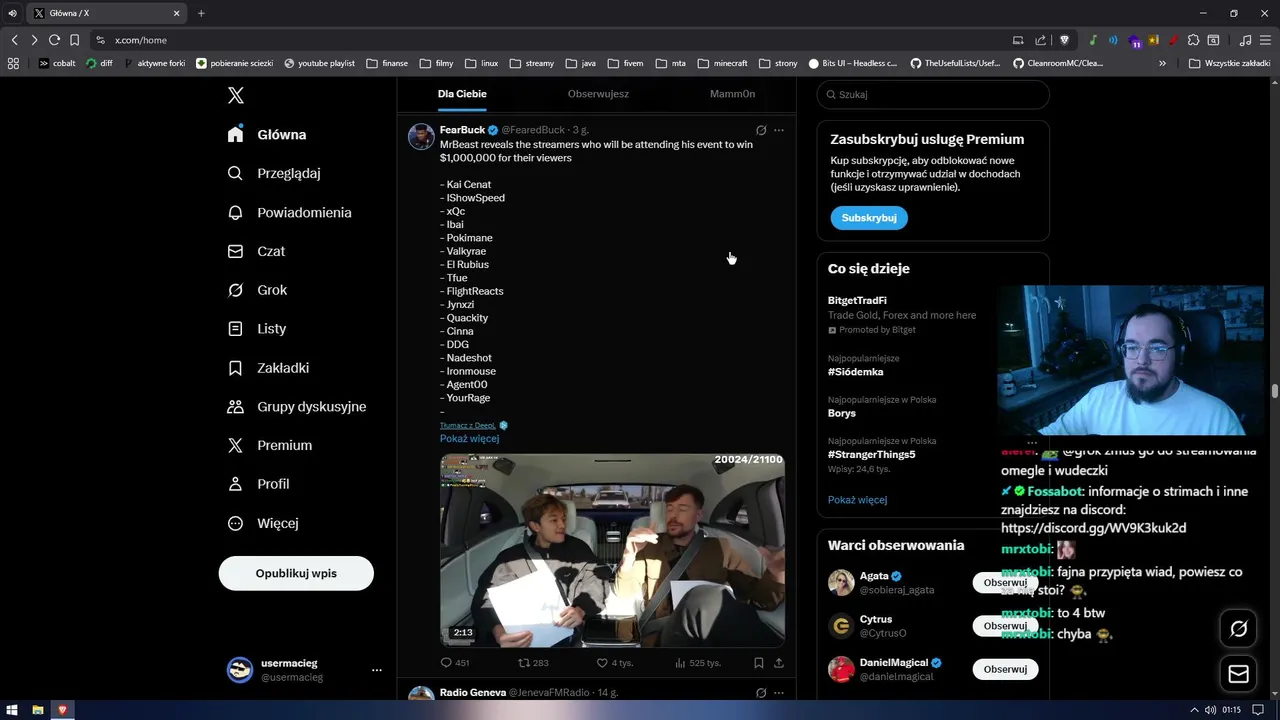
Task: Open Listy in sidebar
Action: tap(257, 328)
